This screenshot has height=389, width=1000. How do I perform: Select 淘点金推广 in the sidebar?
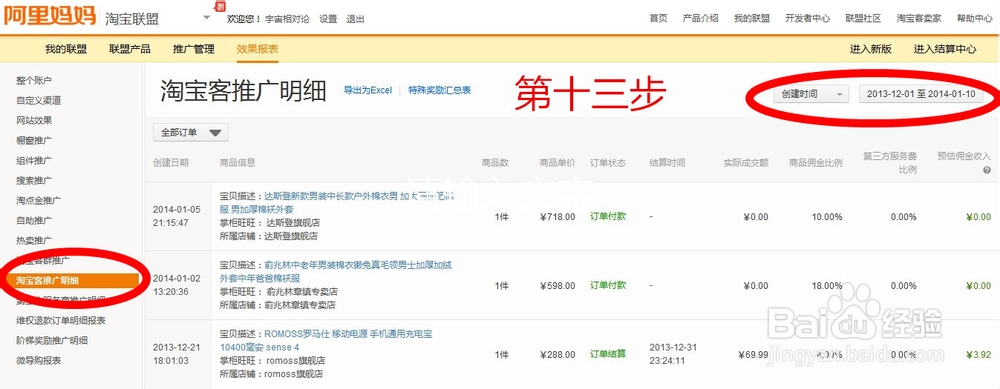click(38, 200)
